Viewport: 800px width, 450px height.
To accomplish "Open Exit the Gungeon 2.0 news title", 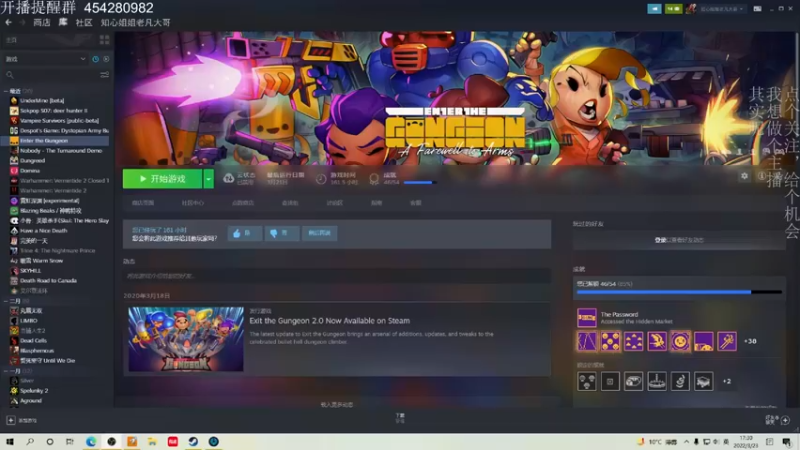I will [x=330, y=321].
